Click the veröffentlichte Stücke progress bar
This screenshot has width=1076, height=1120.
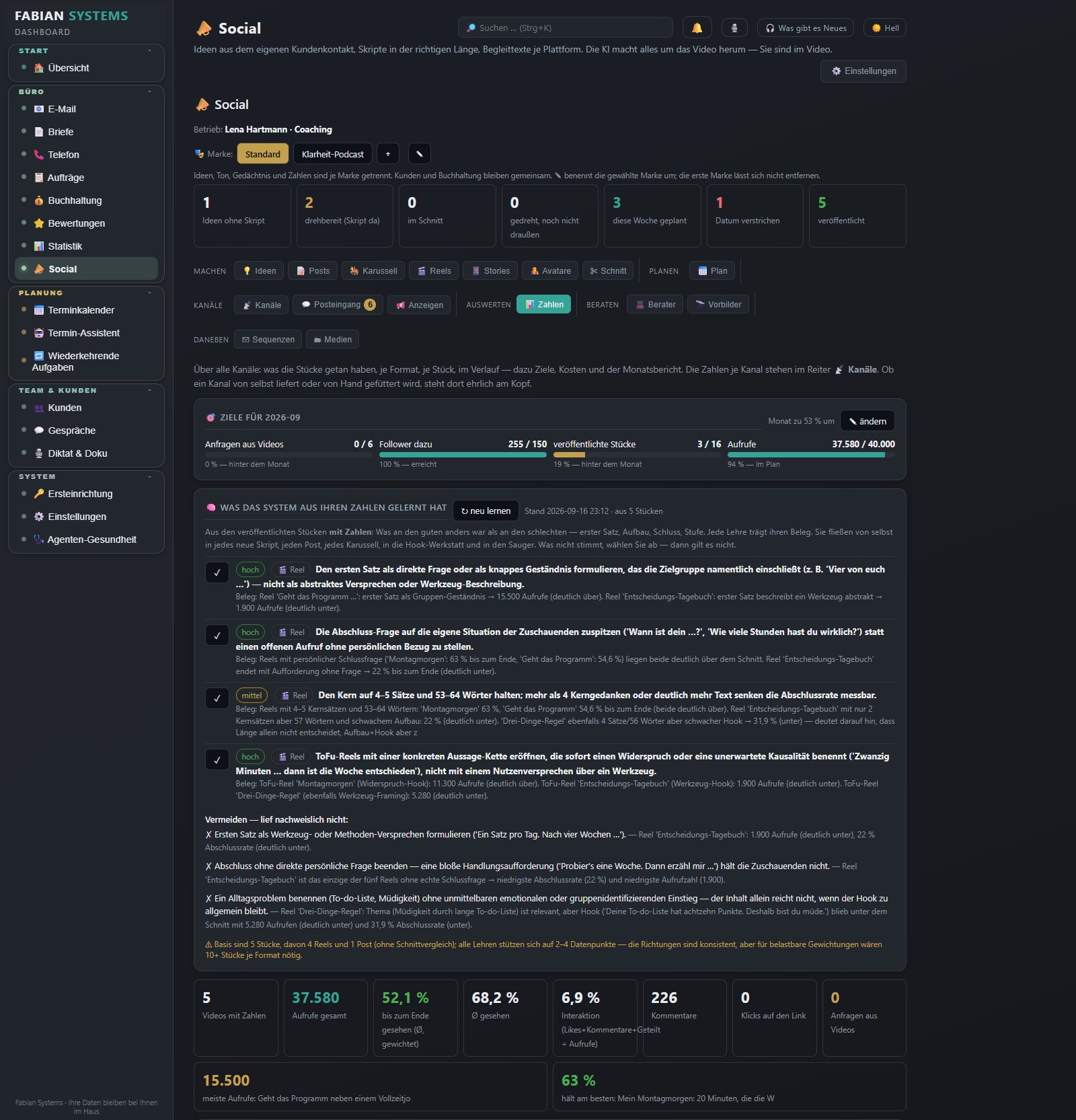637,455
